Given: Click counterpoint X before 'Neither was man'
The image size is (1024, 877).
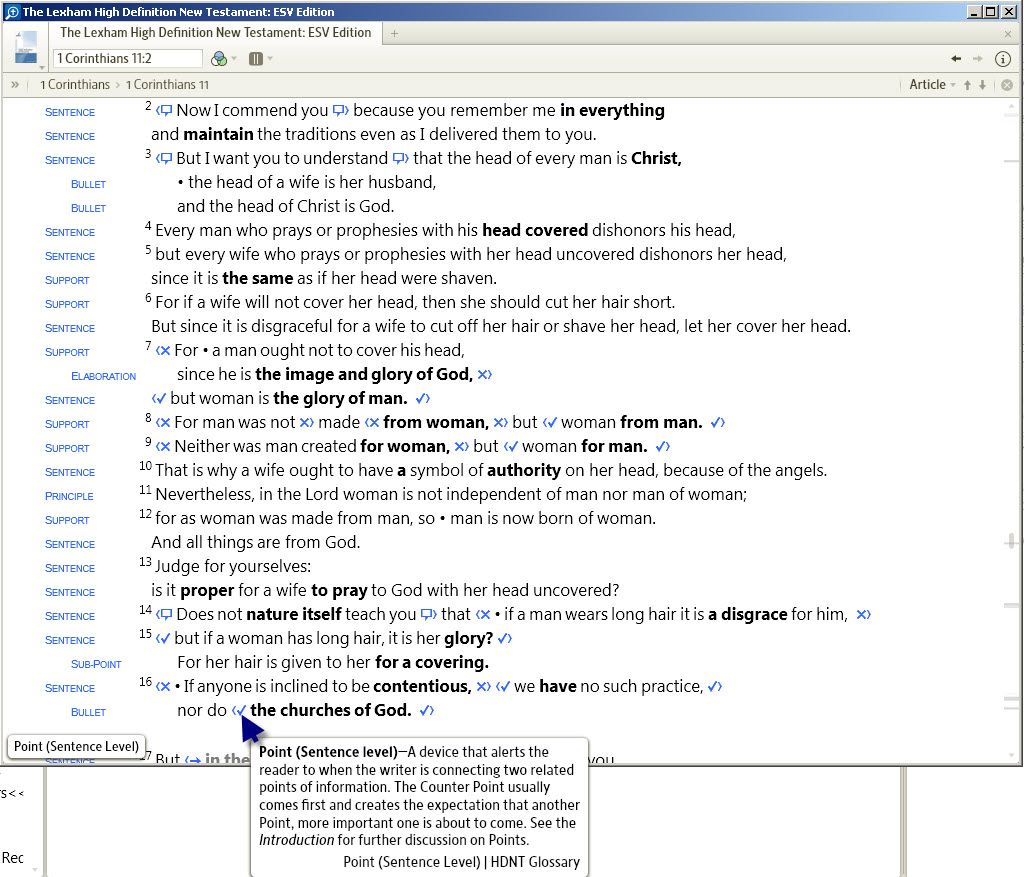Looking at the screenshot, I should coord(163,447).
